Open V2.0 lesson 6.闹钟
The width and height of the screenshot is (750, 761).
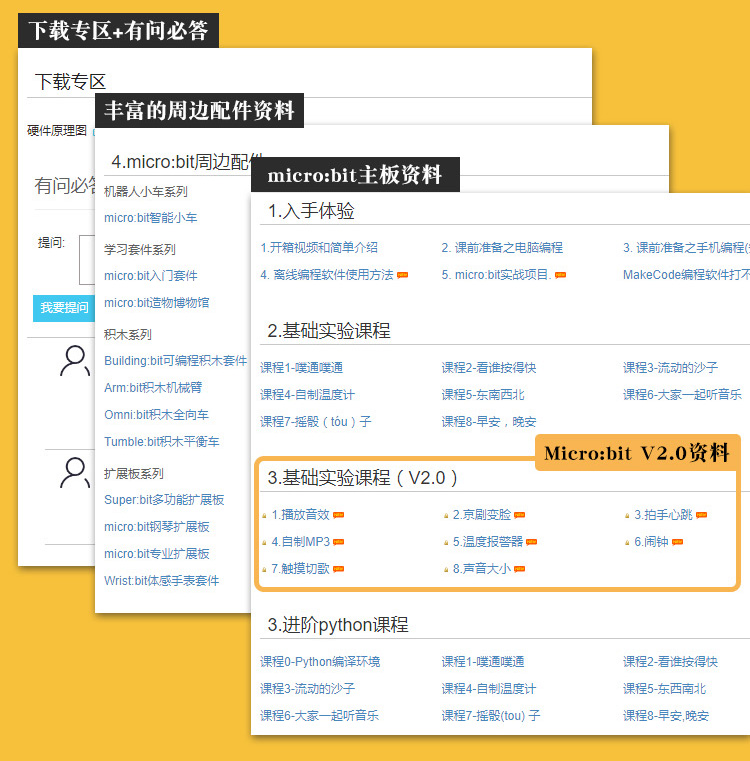pyautogui.click(x=651, y=542)
